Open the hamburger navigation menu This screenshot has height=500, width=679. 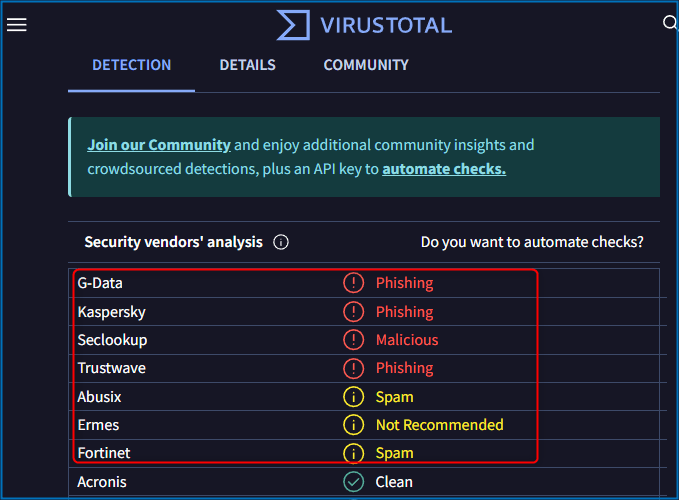[x=17, y=25]
